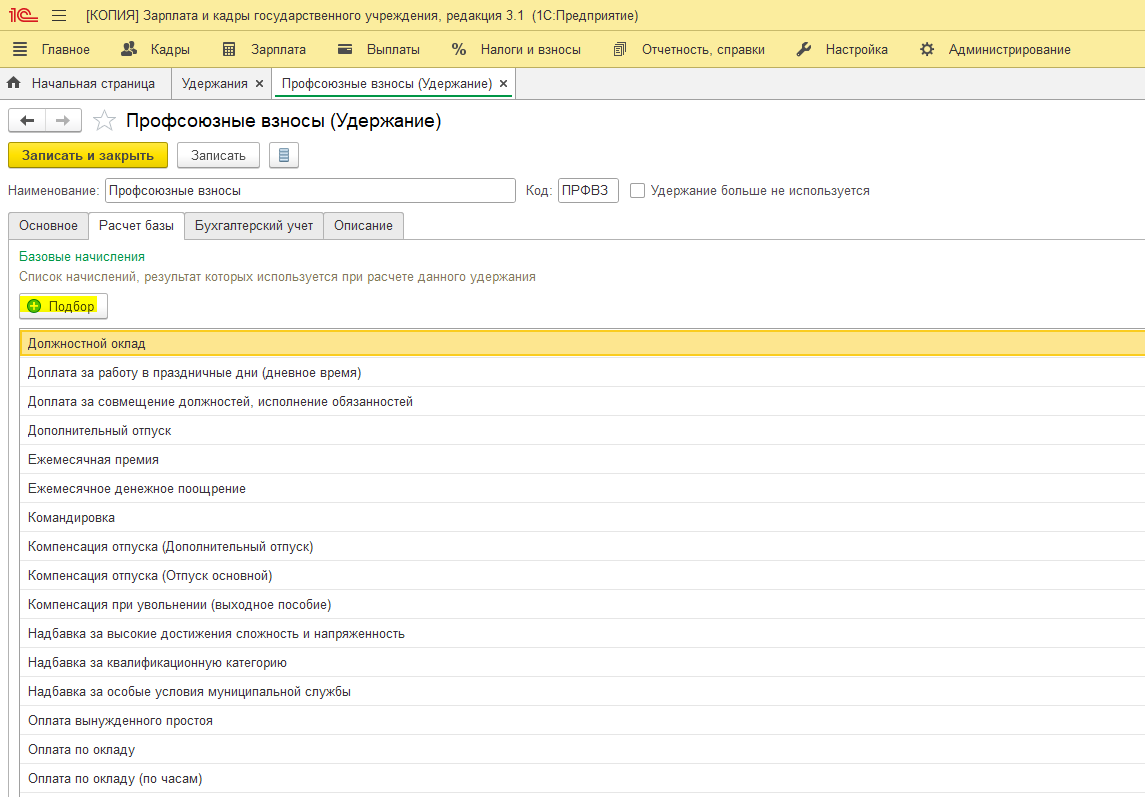1145x797 pixels.
Task: Select Оплата вынужденного простоя row
Action: click(583, 720)
